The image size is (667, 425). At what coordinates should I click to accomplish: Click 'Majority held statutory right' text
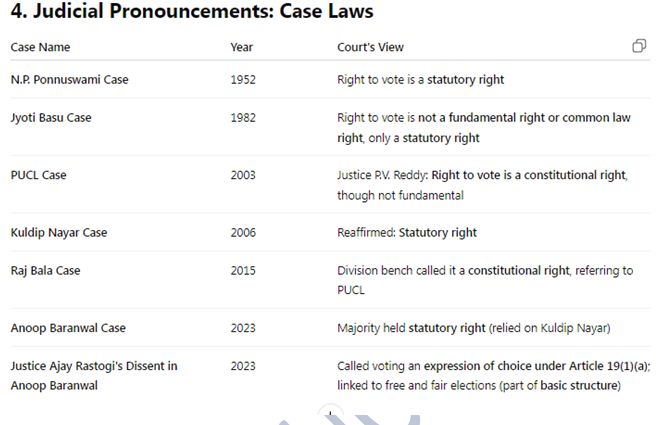[x=411, y=328]
